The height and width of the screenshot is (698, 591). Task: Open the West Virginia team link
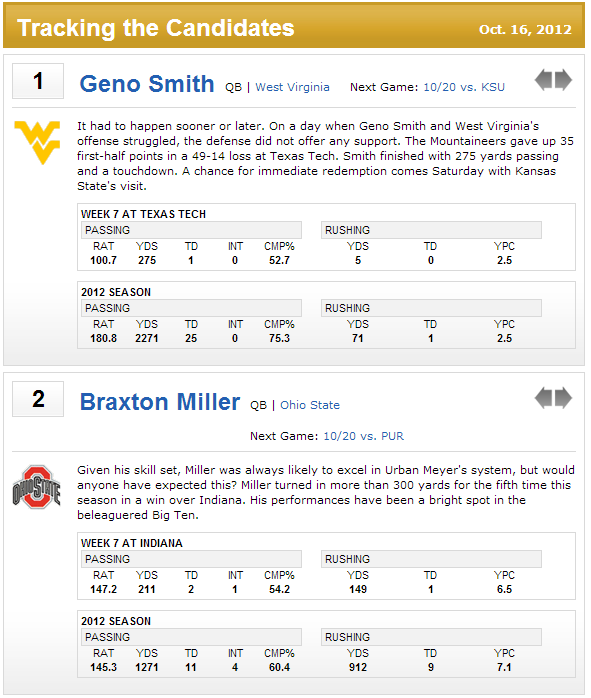tap(292, 87)
